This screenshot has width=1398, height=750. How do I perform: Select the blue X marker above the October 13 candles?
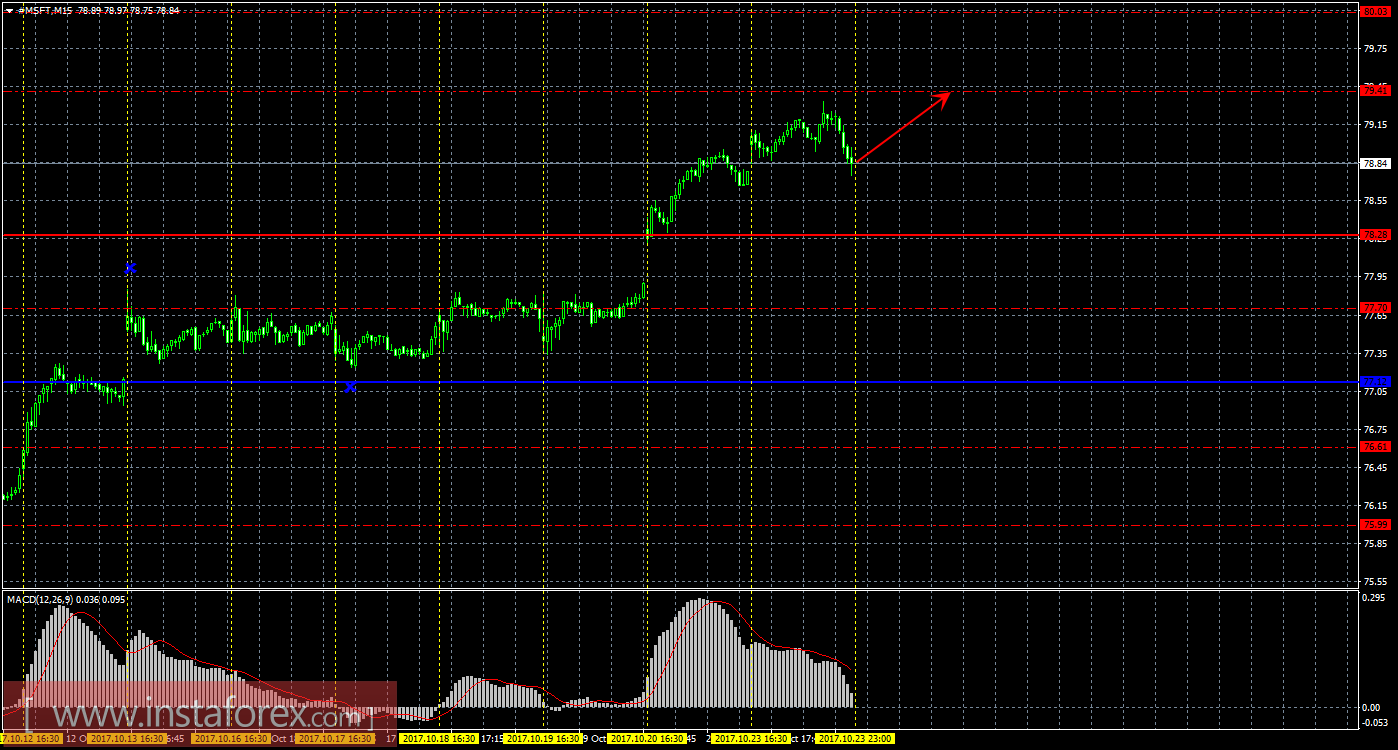coord(130,268)
